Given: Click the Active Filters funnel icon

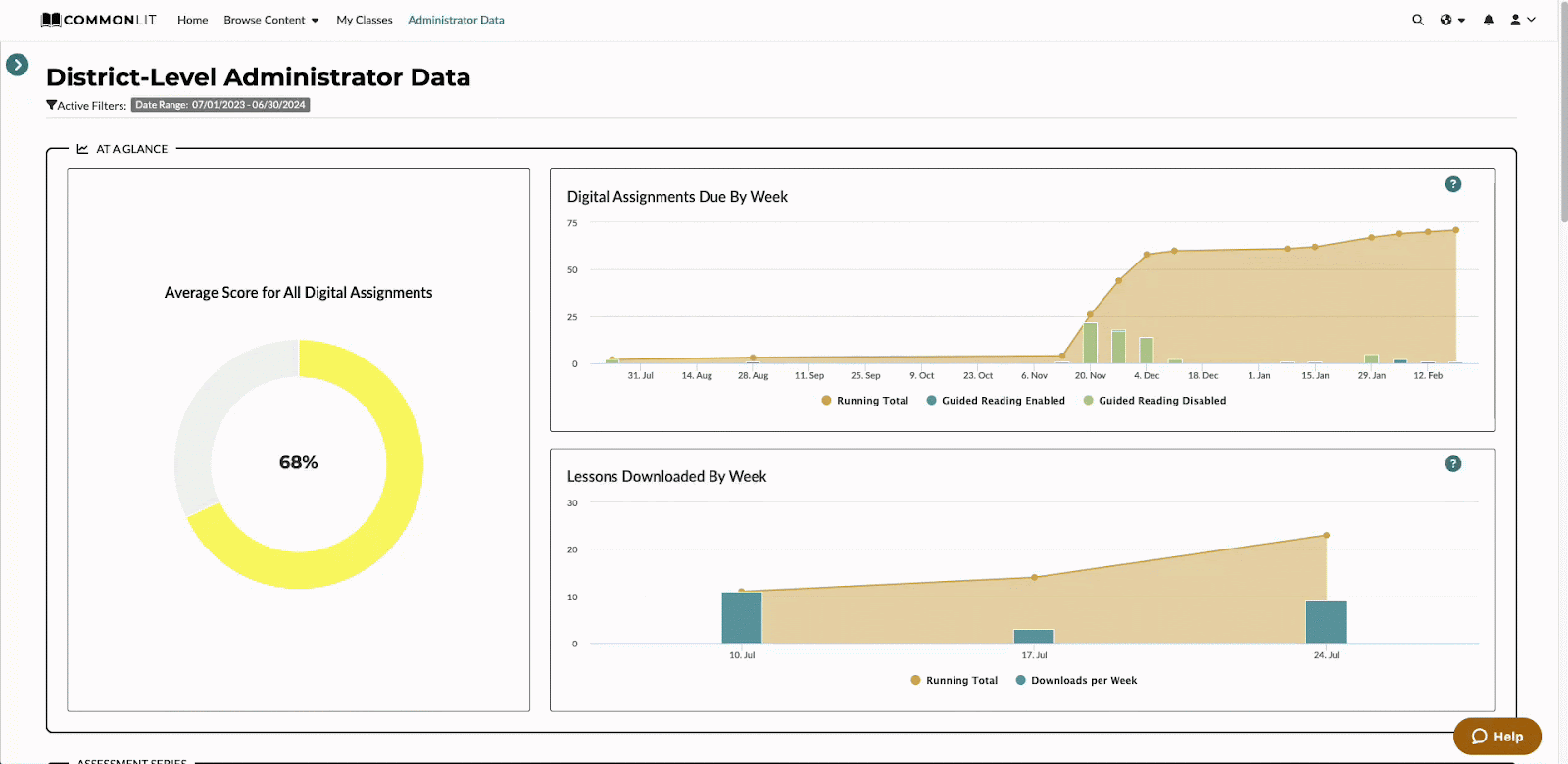Looking at the screenshot, I should point(51,105).
